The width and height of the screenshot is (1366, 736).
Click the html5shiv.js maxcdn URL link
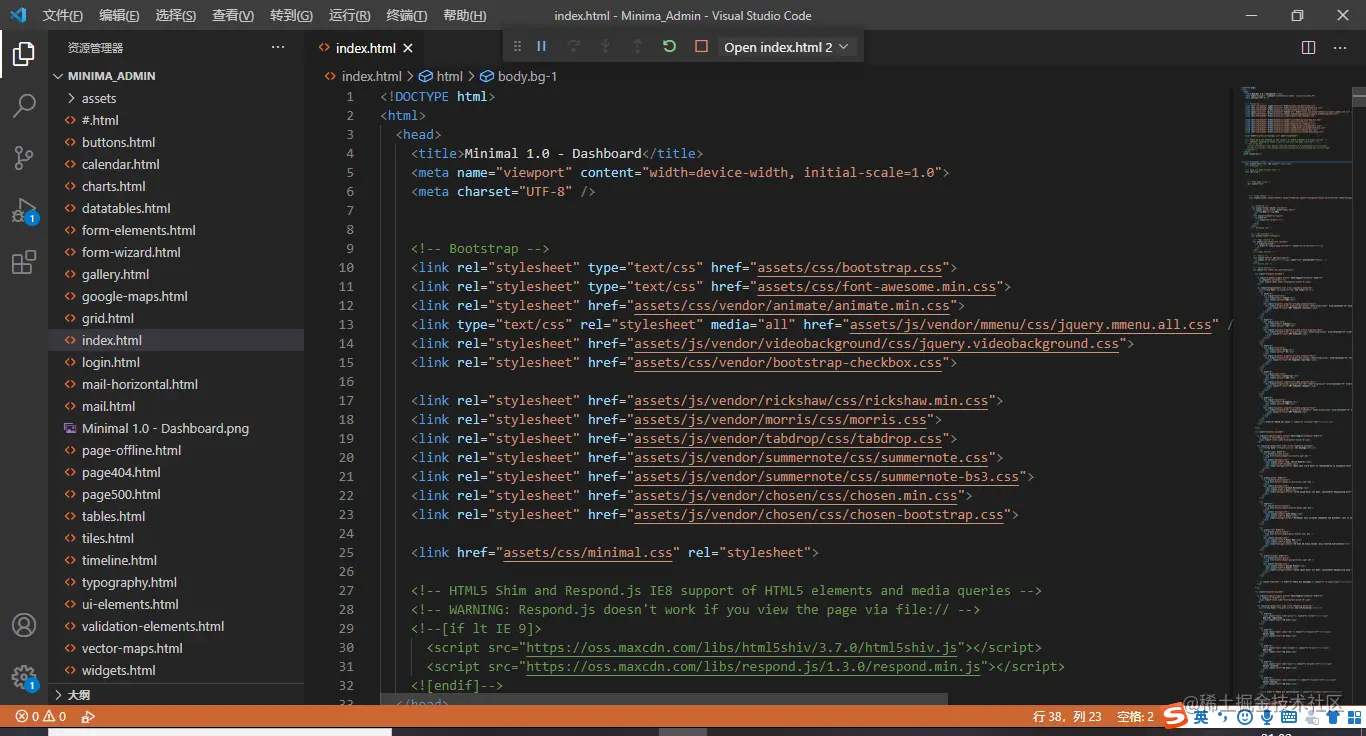(744, 647)
